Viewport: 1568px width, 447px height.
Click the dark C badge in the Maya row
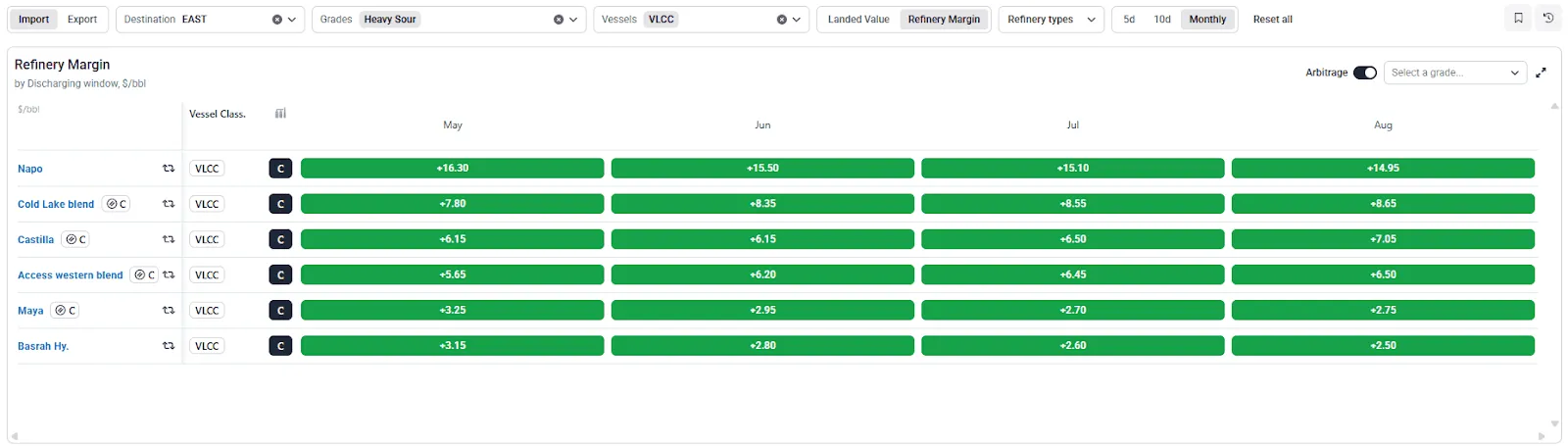(x=280, y=310)
